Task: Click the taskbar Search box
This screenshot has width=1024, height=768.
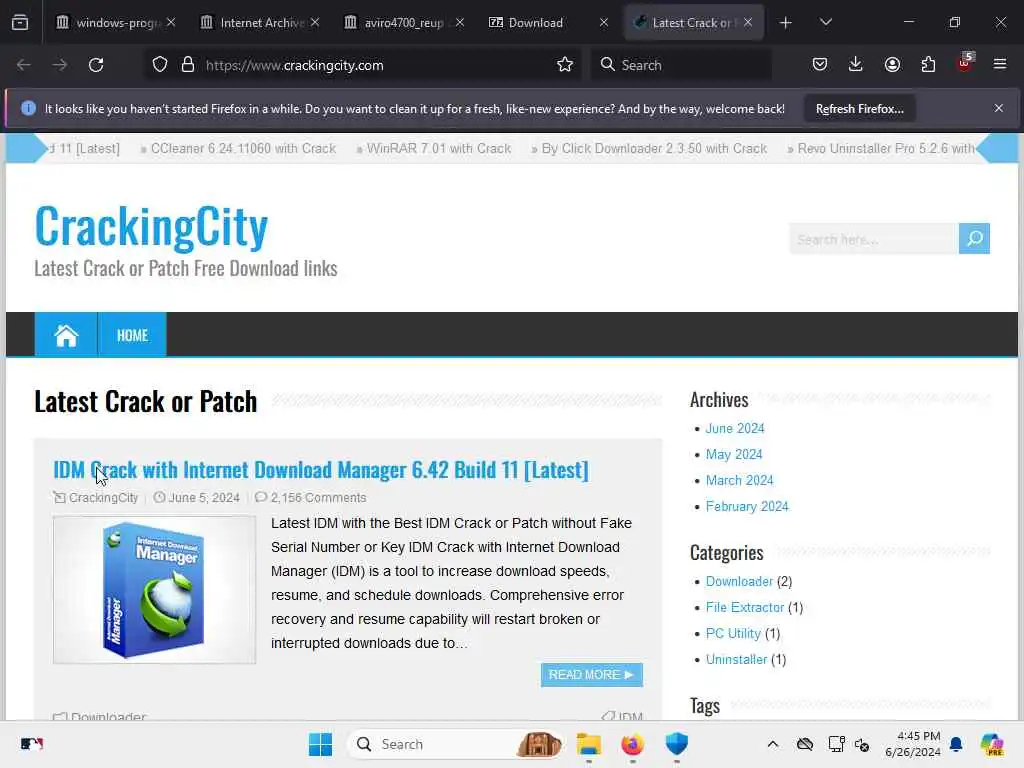Action: (x=455, y=744)
